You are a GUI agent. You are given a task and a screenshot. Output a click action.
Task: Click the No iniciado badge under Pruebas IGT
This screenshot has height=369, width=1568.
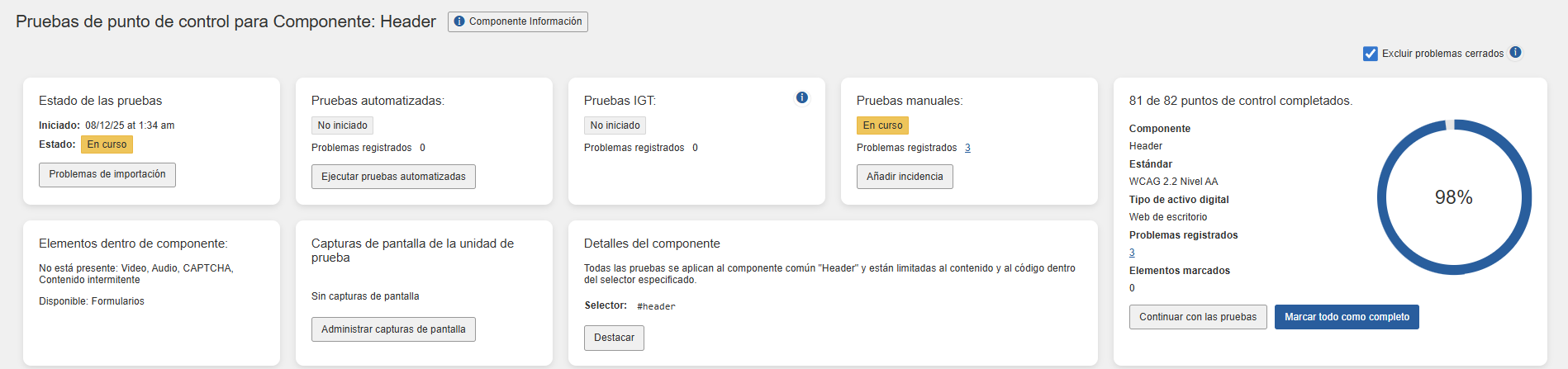coord(615,125)
